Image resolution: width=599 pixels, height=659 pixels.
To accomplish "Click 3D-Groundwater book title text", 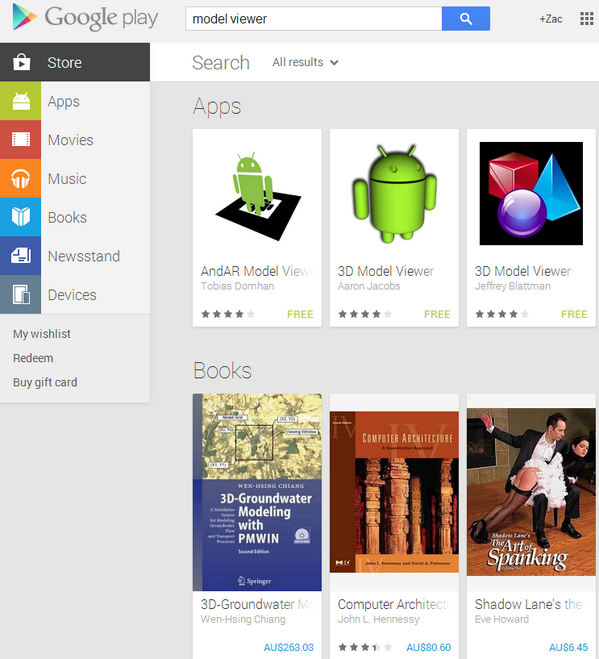I will [257, 604].
